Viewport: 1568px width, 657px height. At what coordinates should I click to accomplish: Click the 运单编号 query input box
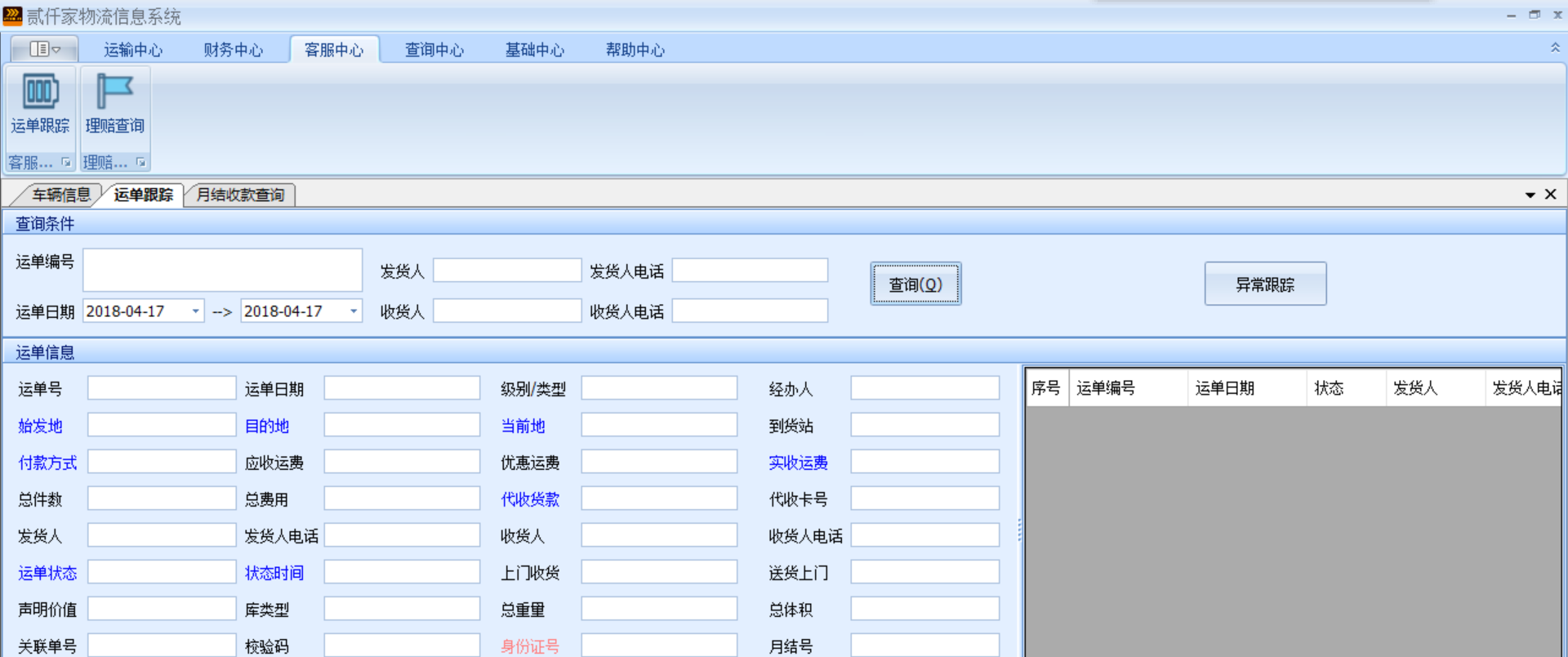coord(222,270)
